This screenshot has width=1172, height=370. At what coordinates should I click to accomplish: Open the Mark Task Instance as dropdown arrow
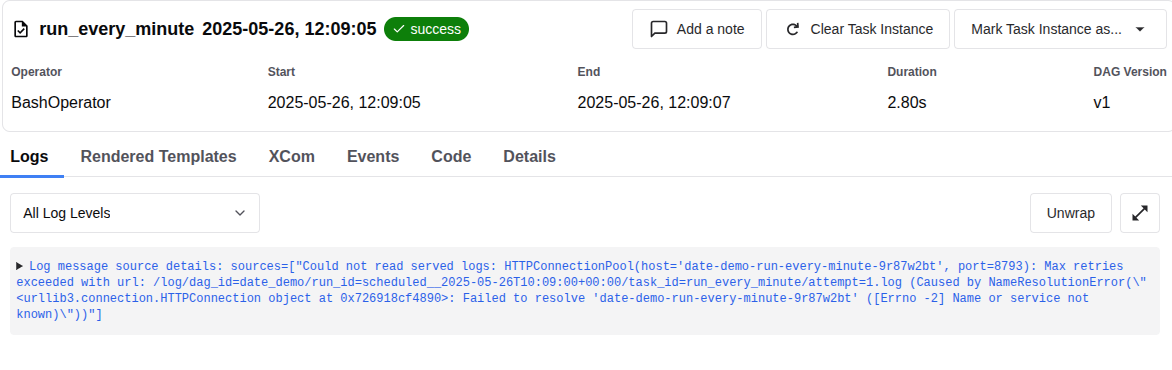point(1140,29)
